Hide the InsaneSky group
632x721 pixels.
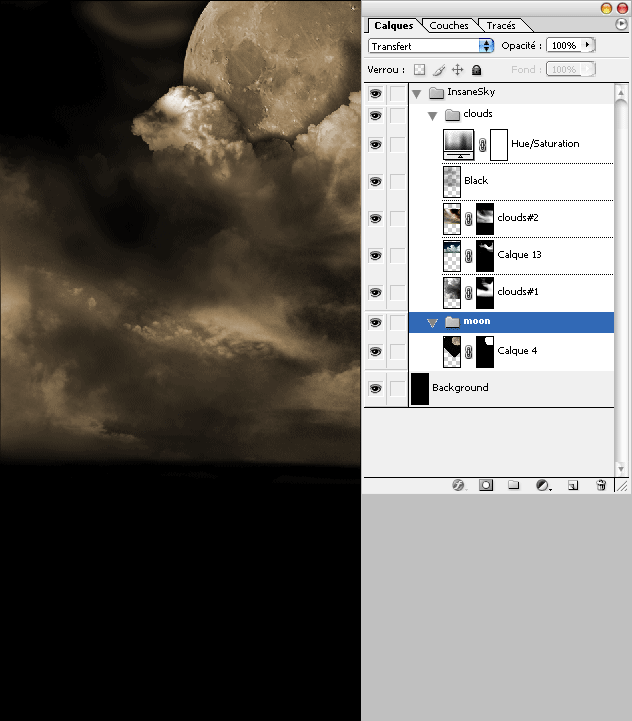376,94
